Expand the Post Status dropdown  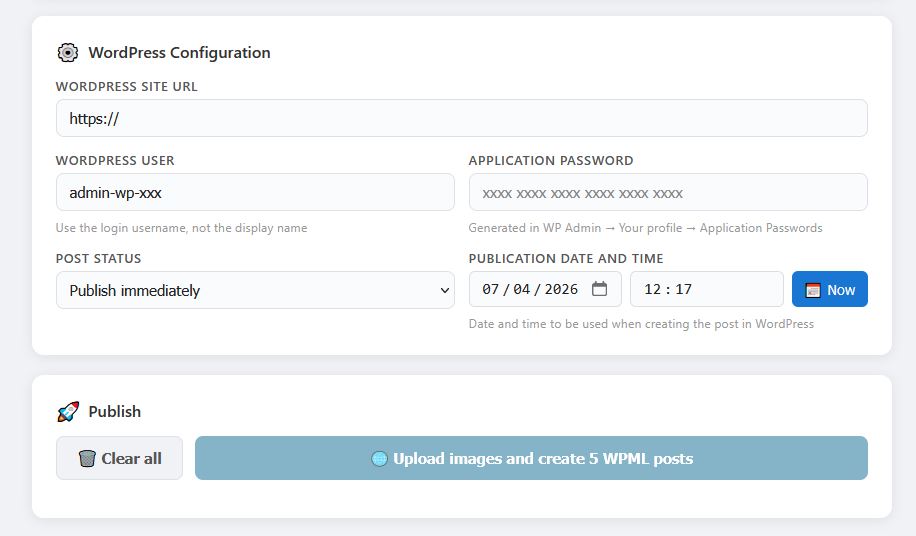tap(255, 290)
